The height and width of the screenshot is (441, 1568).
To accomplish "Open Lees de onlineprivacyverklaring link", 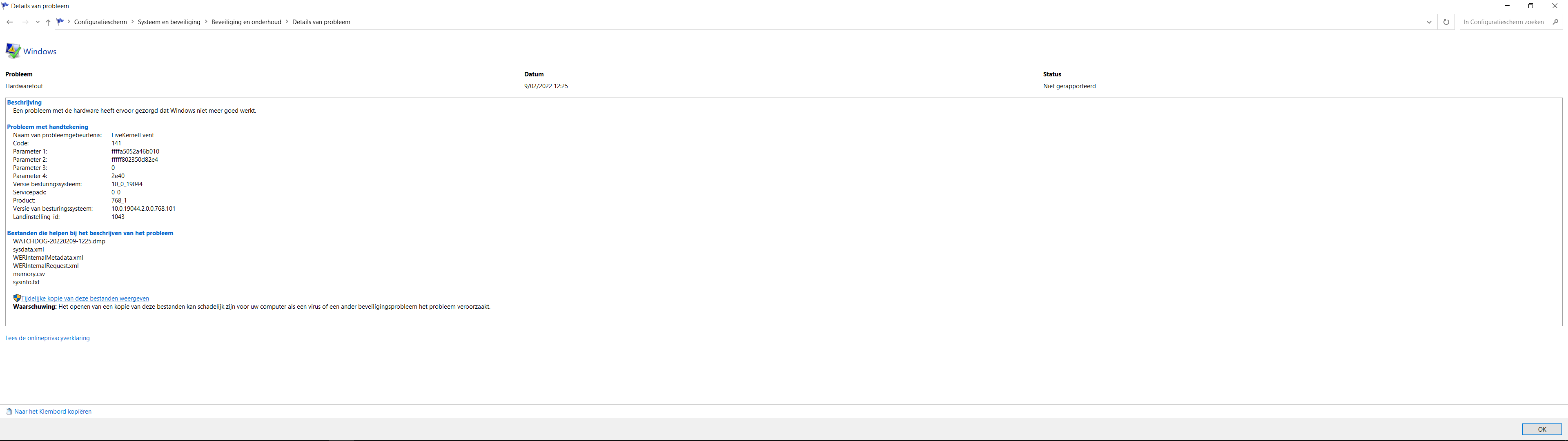I will pyautogui.click(x=47, y=338).
